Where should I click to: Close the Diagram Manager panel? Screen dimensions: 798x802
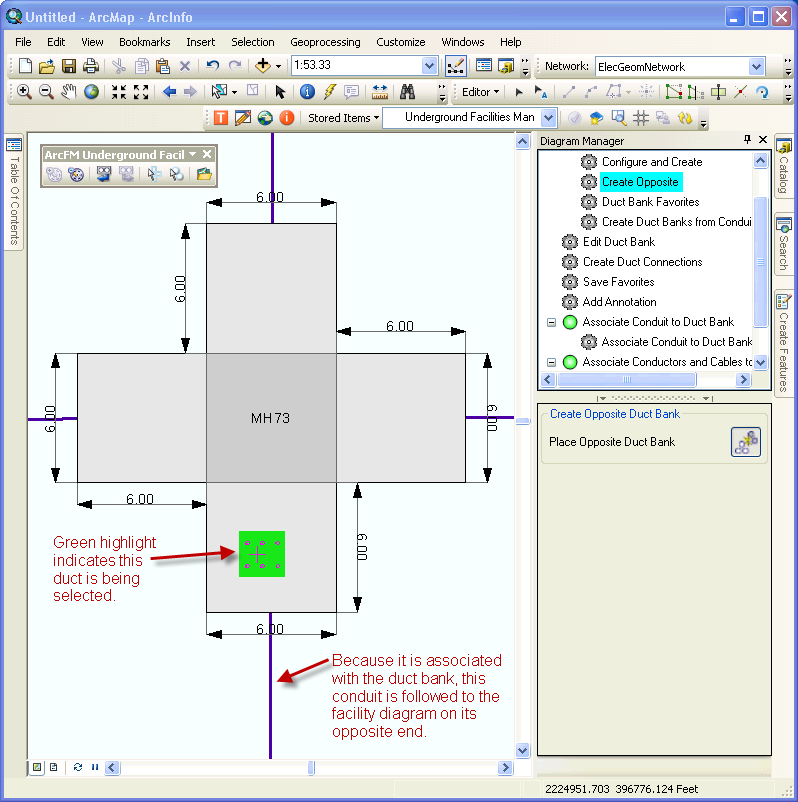pyautogui.click(x=763, y=139)
